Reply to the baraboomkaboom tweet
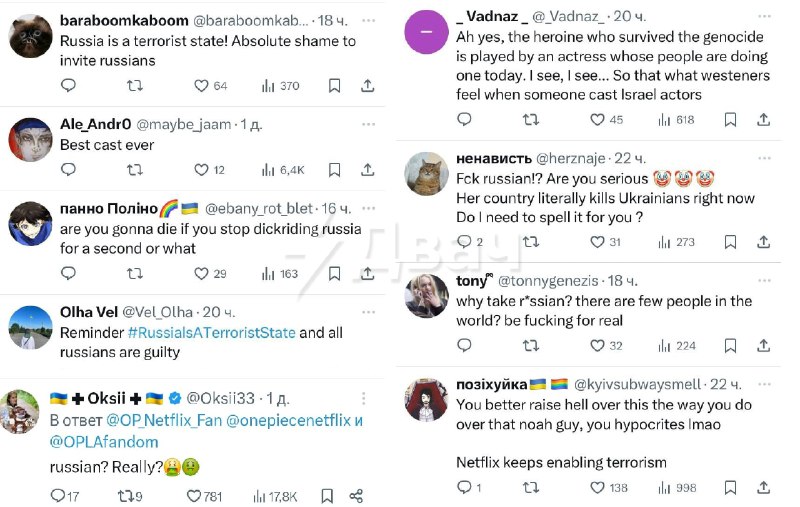 68,86
